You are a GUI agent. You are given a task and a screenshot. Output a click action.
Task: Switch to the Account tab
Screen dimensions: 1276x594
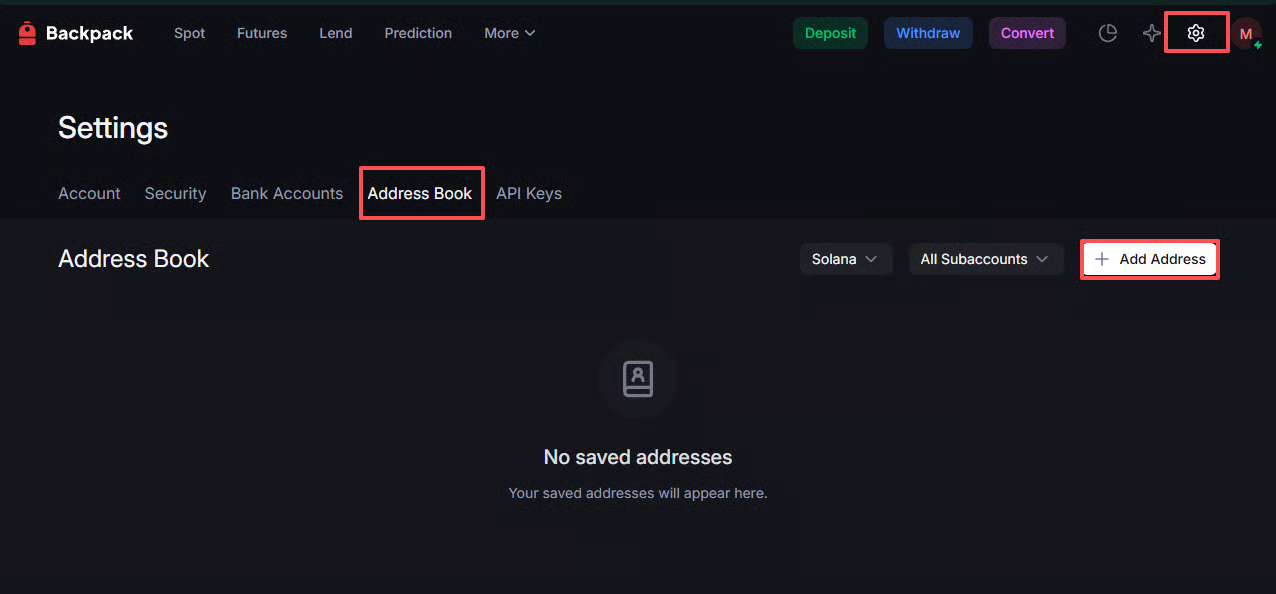coord(89,193)
